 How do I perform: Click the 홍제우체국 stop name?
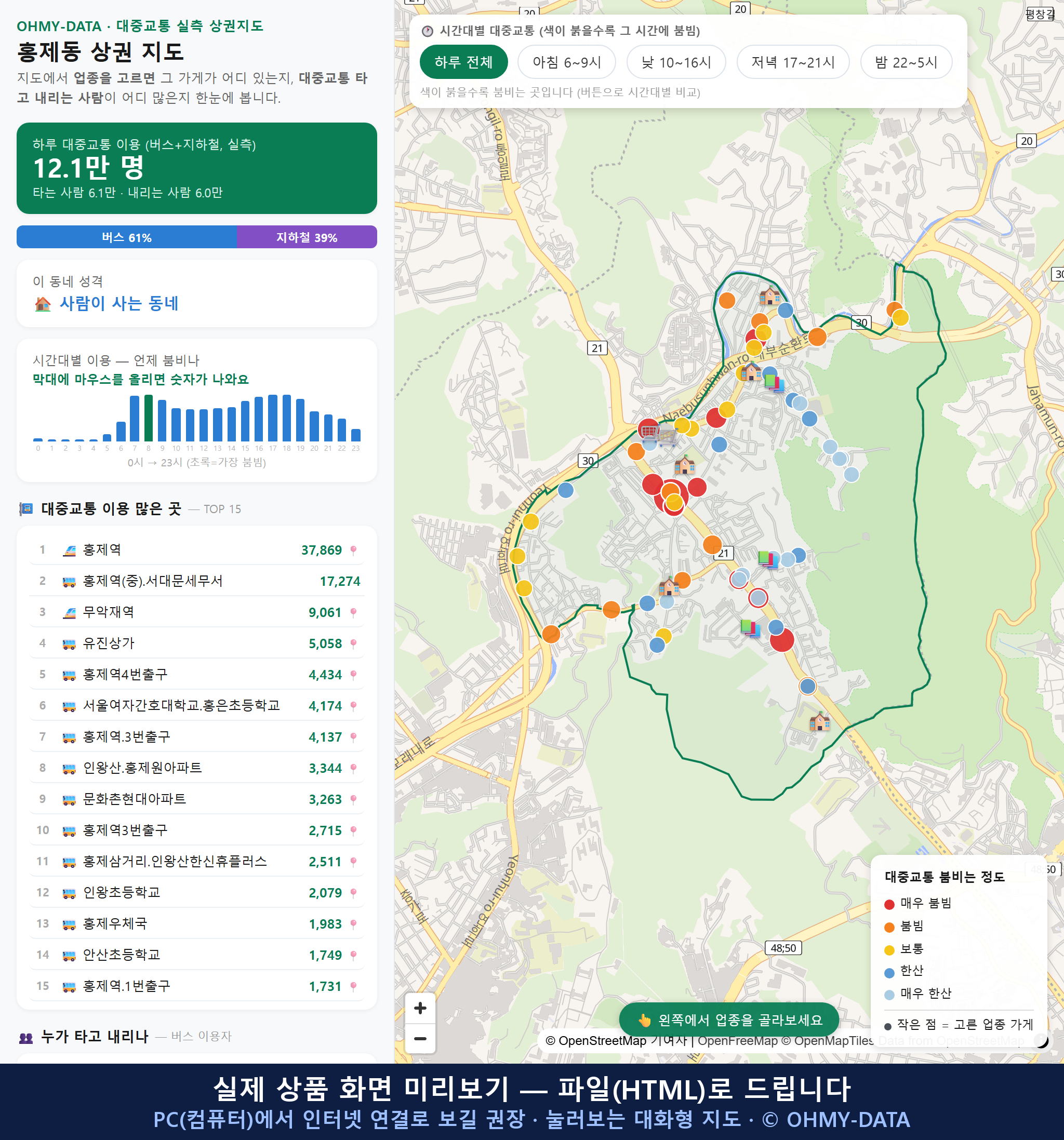115,923
